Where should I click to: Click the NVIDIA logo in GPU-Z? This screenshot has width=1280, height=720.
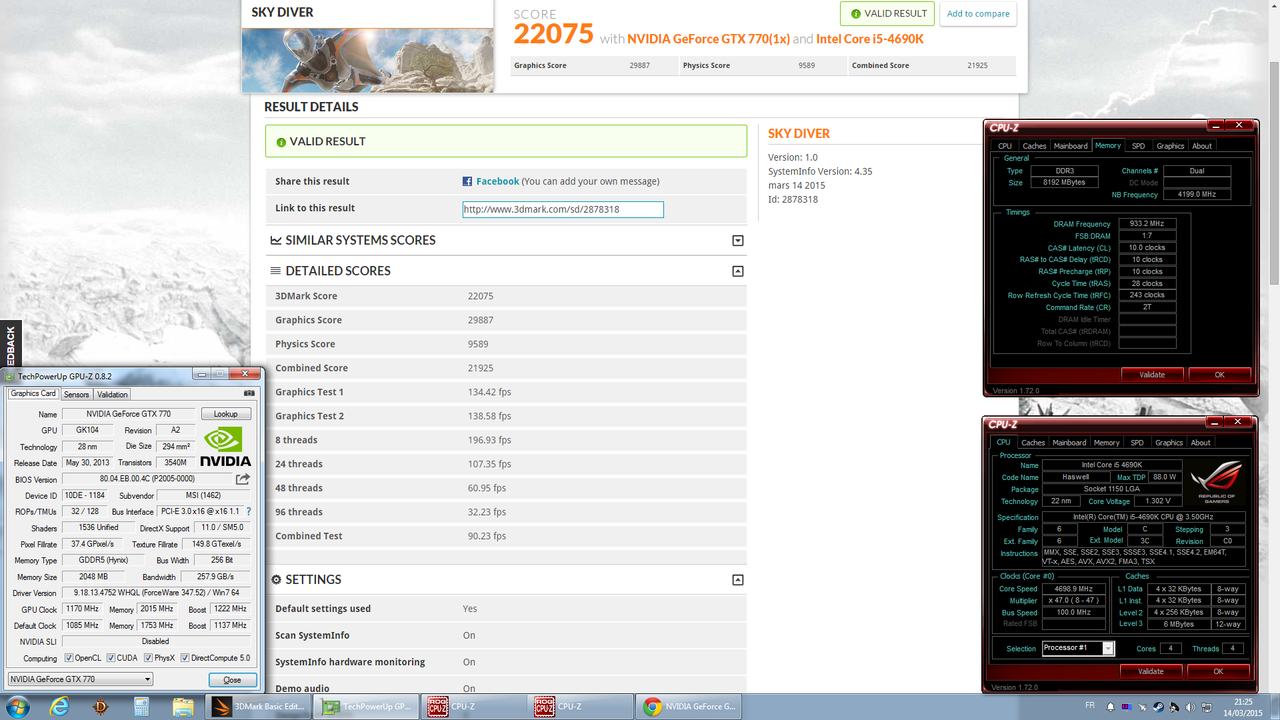pyautogui.click(x=225, y=447)
